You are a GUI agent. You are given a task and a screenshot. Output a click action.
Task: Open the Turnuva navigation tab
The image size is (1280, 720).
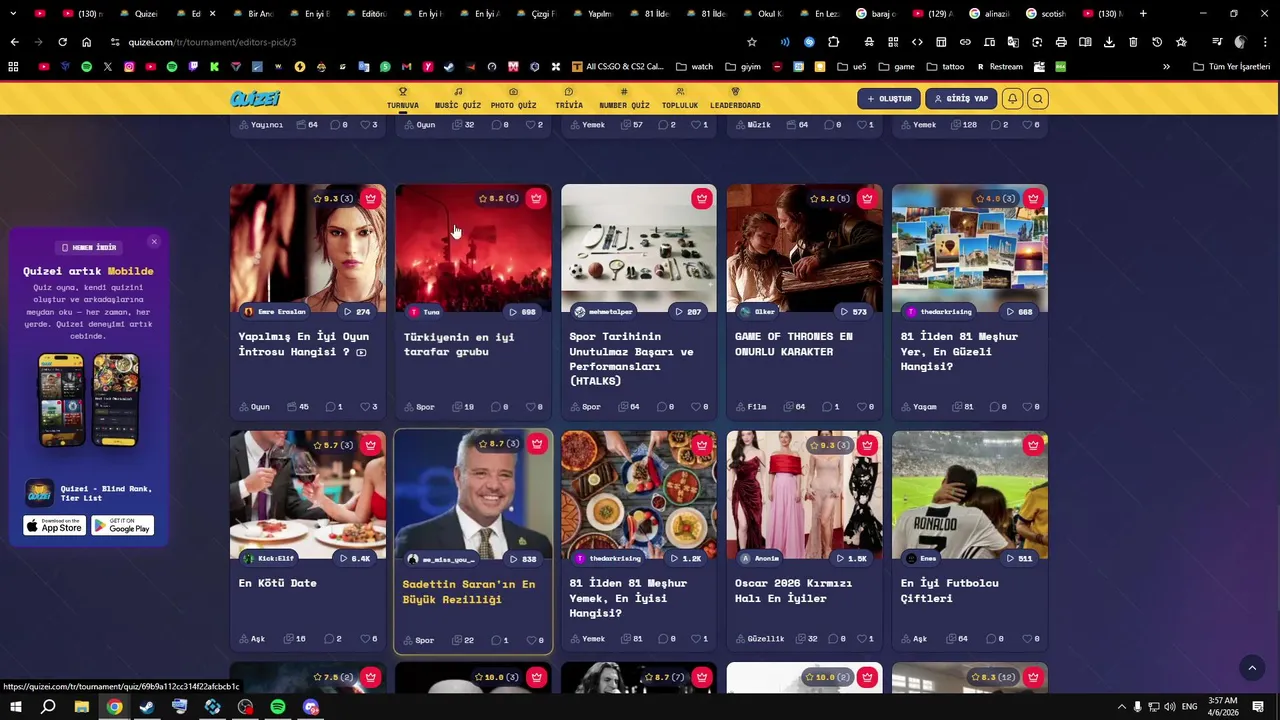(403, 98)
